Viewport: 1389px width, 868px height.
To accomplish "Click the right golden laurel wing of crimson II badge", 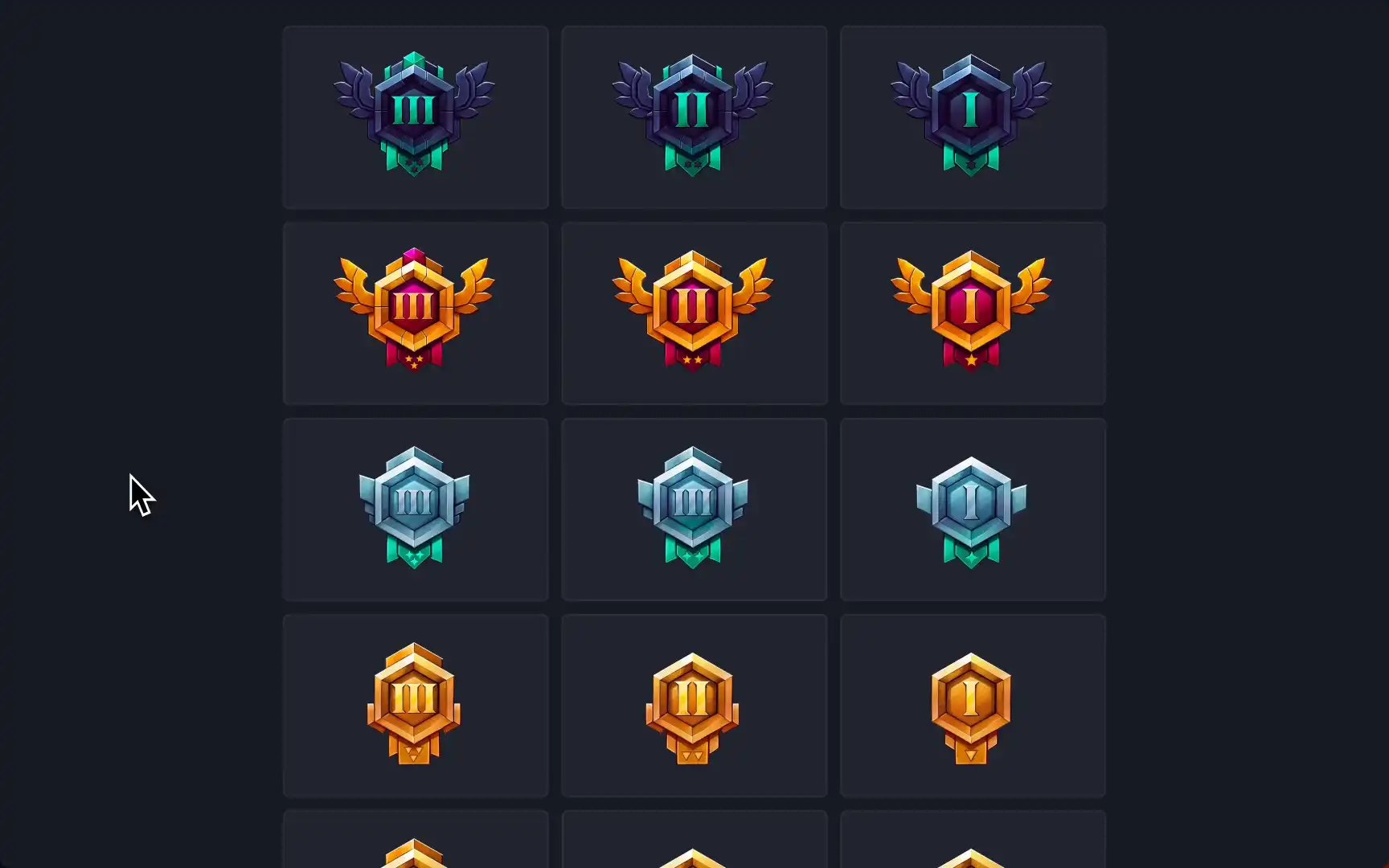I will click(752, 288).
